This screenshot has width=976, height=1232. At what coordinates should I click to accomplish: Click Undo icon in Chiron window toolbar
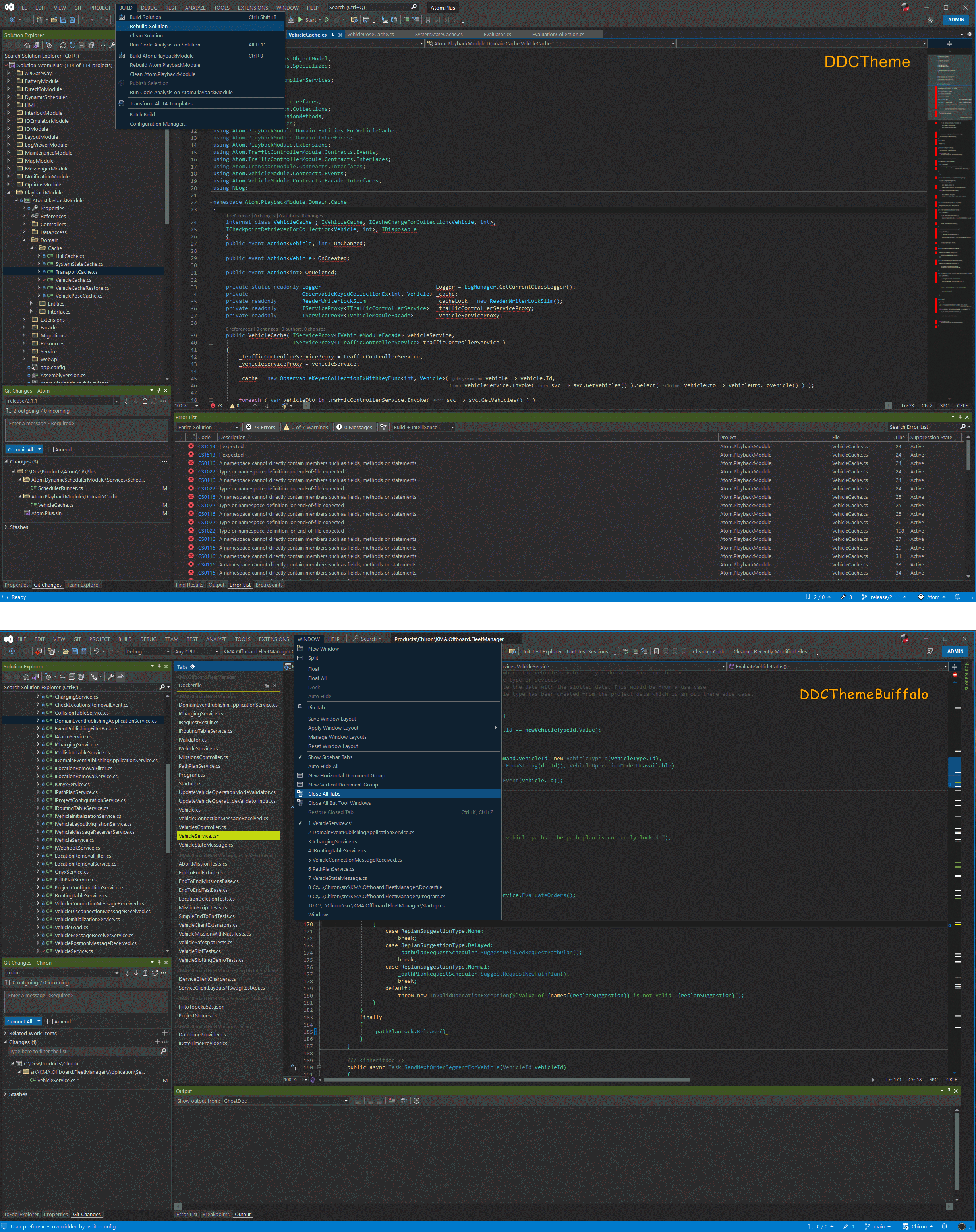coord(96,651)
